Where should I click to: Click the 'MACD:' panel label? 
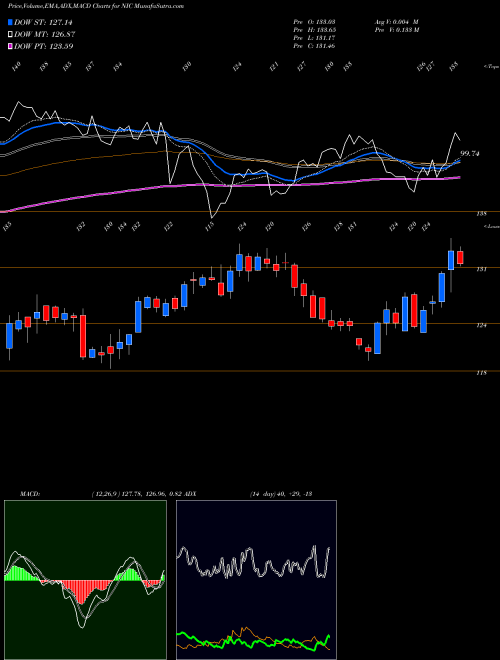click(x=29, y=494)
